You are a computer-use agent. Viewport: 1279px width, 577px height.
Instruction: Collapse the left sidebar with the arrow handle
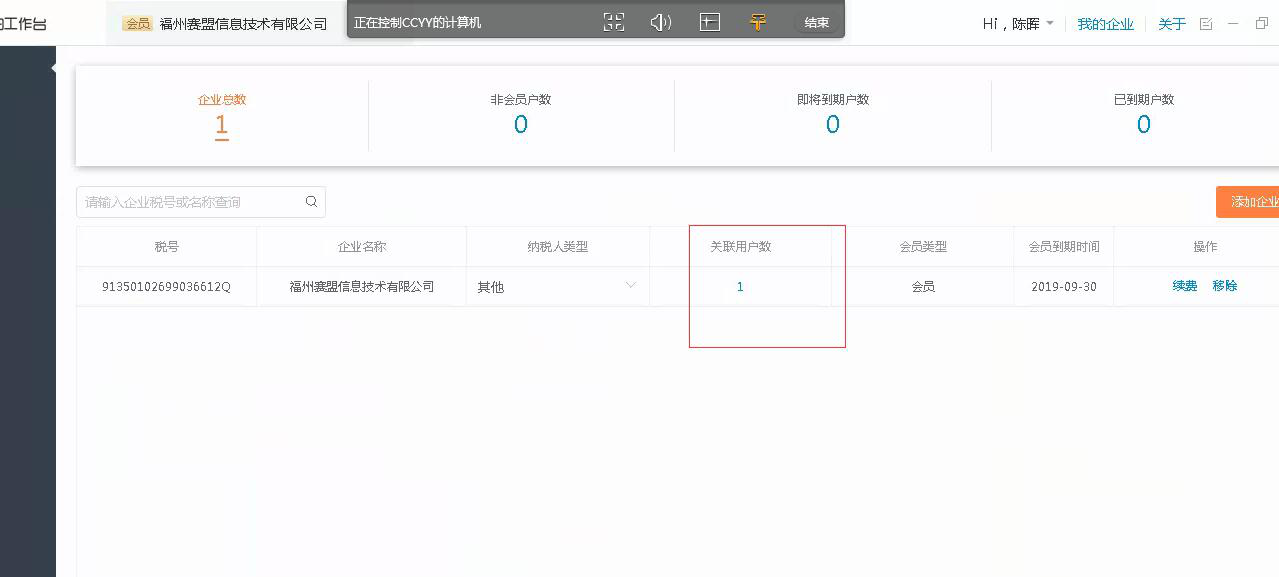[53, 68]
